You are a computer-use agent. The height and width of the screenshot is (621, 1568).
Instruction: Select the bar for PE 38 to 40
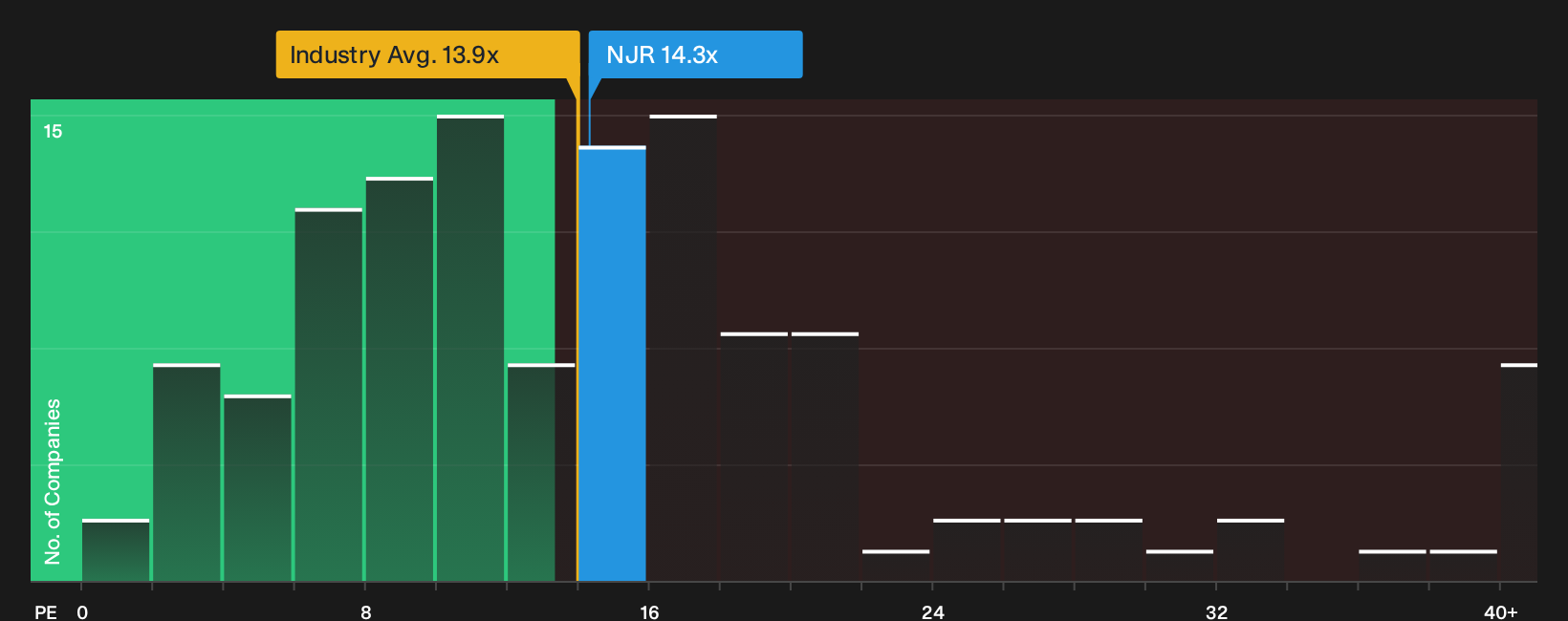(x=1464, y=566)
